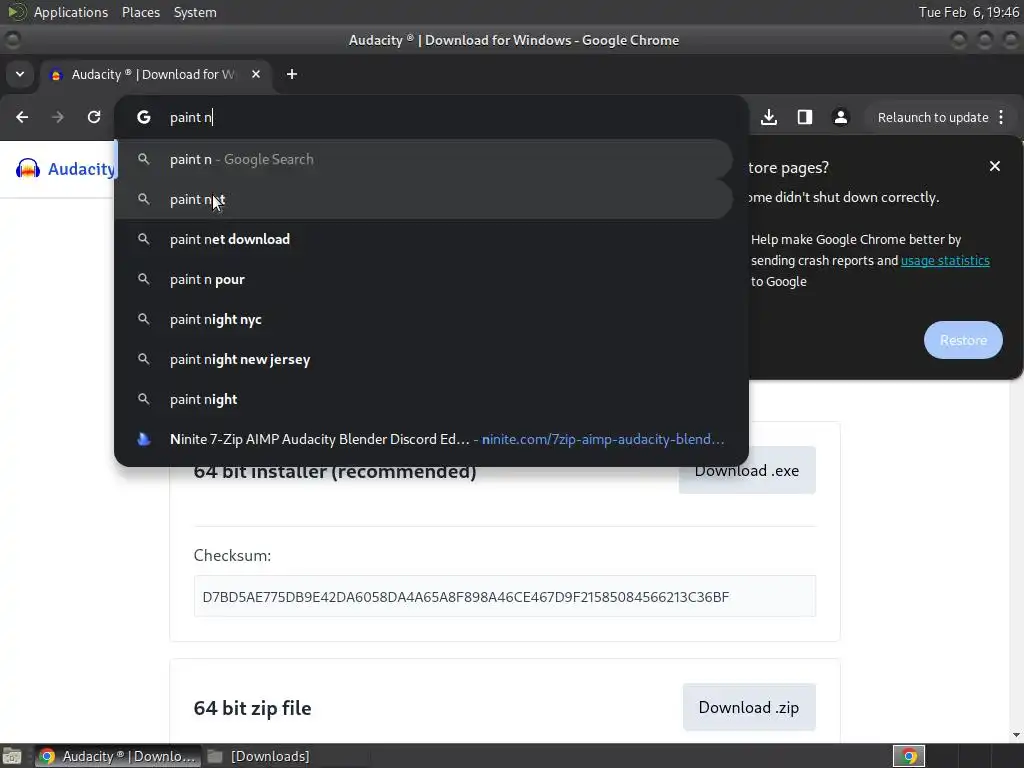
Task: Toggle the side panel icon
Action: click(805, 117)
